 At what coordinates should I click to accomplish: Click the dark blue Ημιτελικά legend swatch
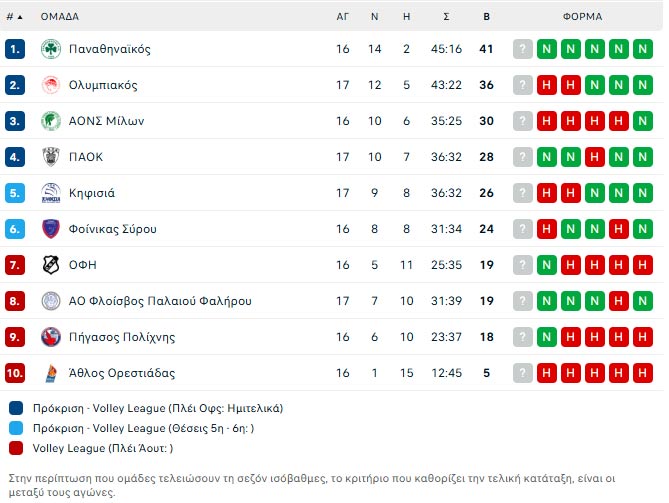point(16,408)
